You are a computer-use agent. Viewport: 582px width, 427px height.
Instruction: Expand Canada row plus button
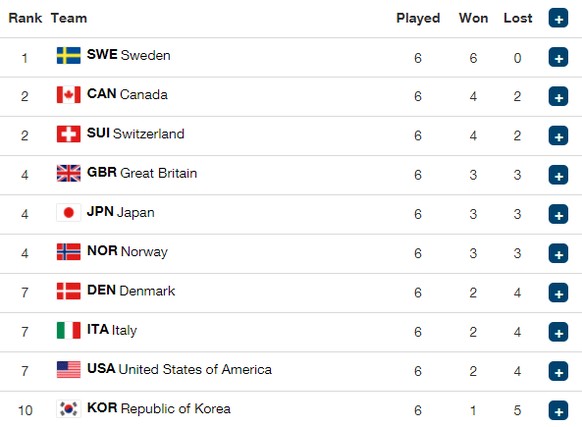click(558, 97)
